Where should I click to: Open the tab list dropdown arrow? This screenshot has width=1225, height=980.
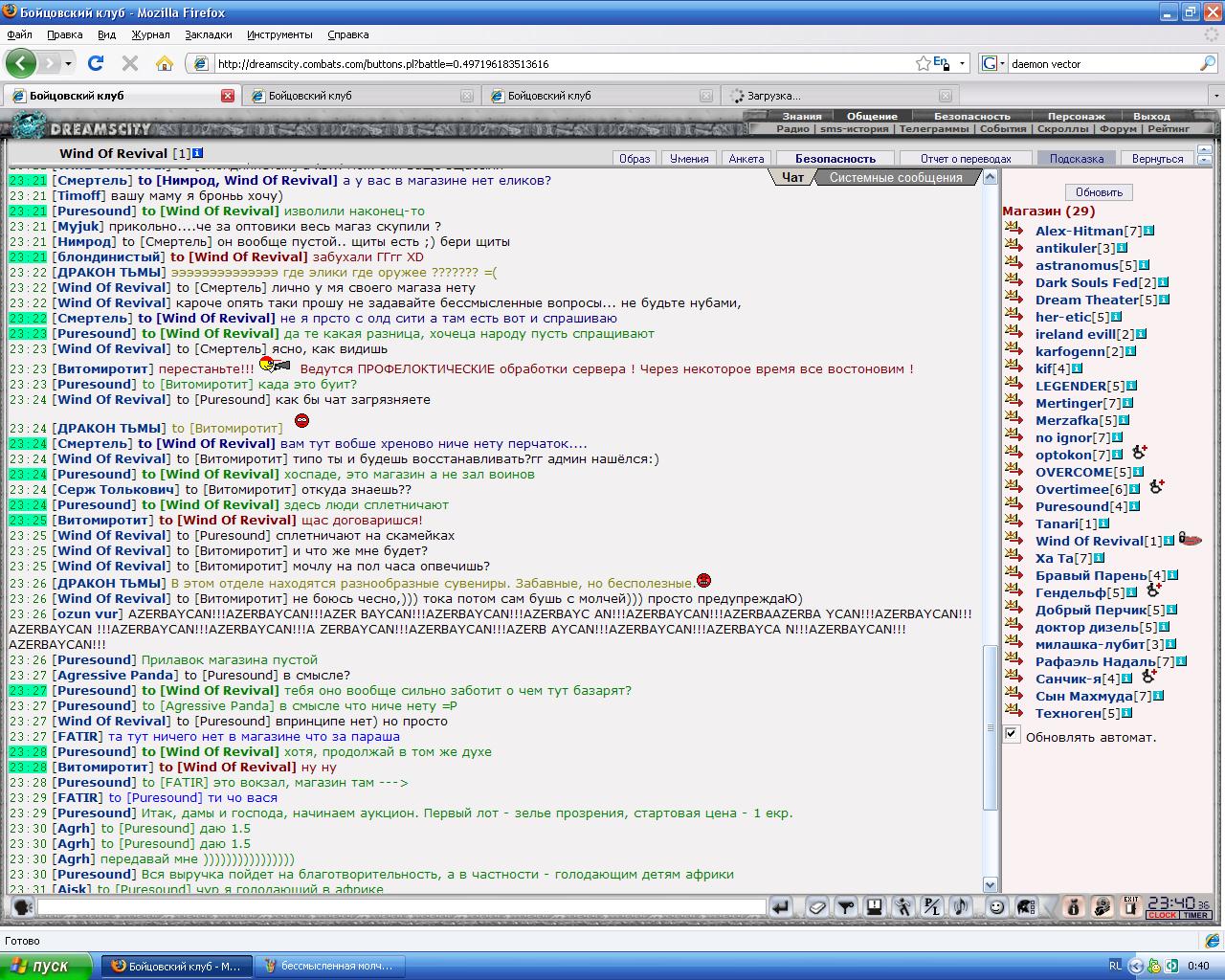1216,96
